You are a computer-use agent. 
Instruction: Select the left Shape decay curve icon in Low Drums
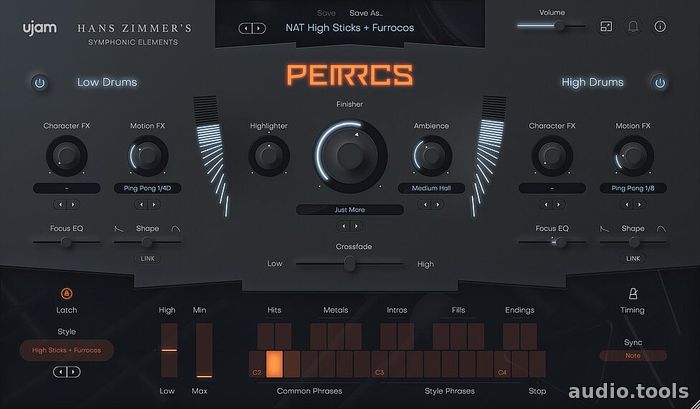(119, 229)
